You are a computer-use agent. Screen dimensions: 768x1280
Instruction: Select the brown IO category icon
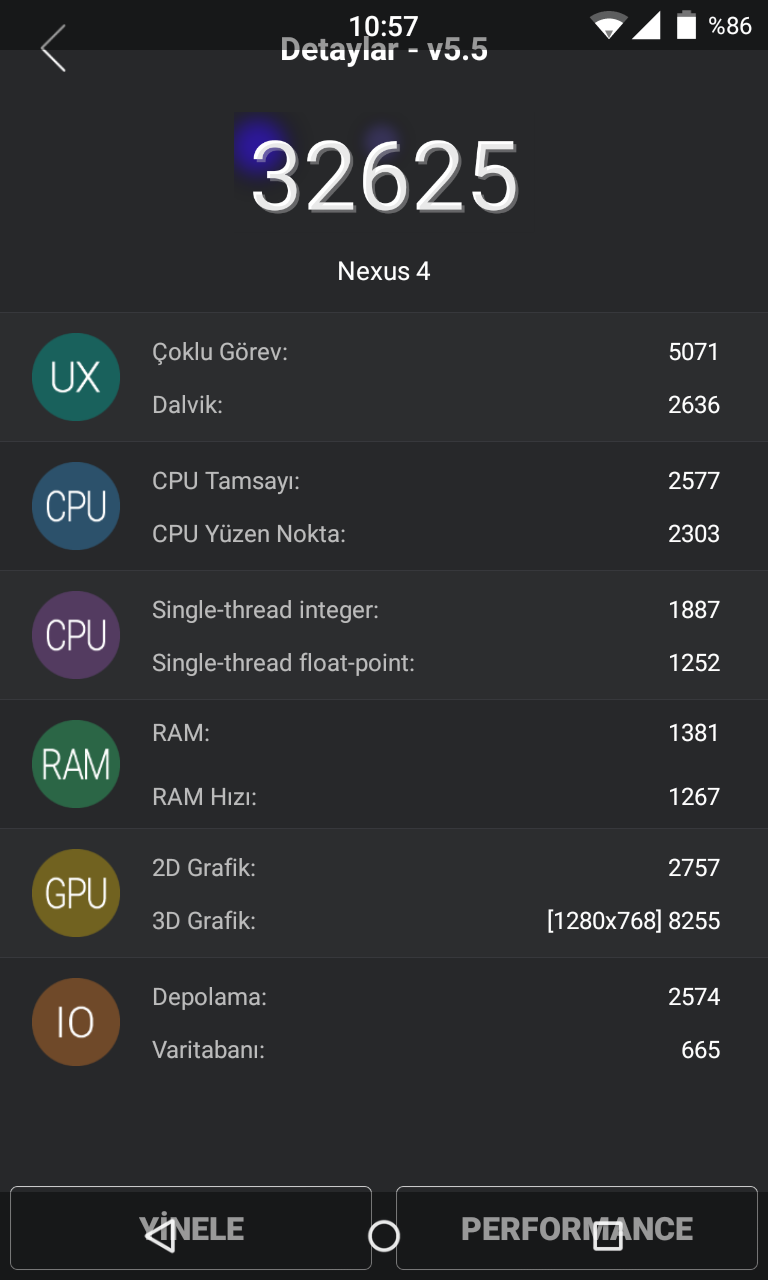pyautogui.click(x=76, y=1022)
